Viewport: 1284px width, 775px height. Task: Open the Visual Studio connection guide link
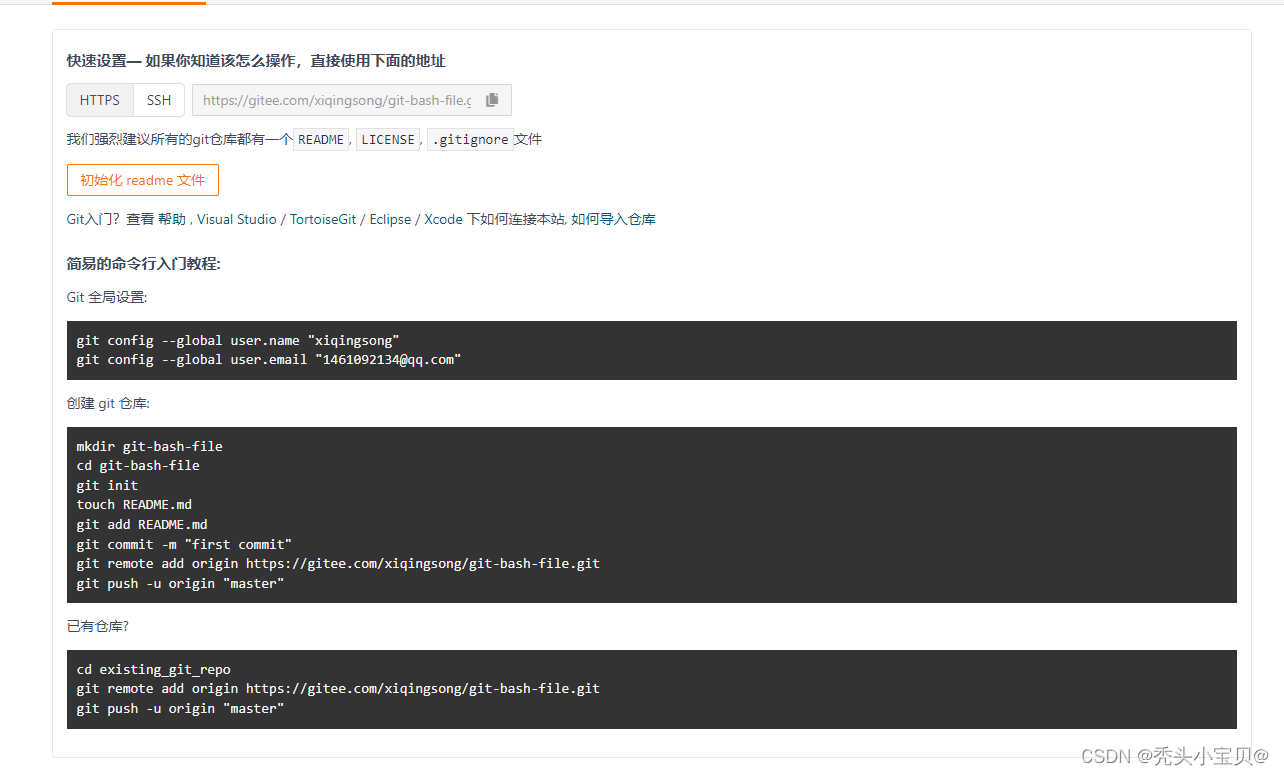(x=237, y=219)
